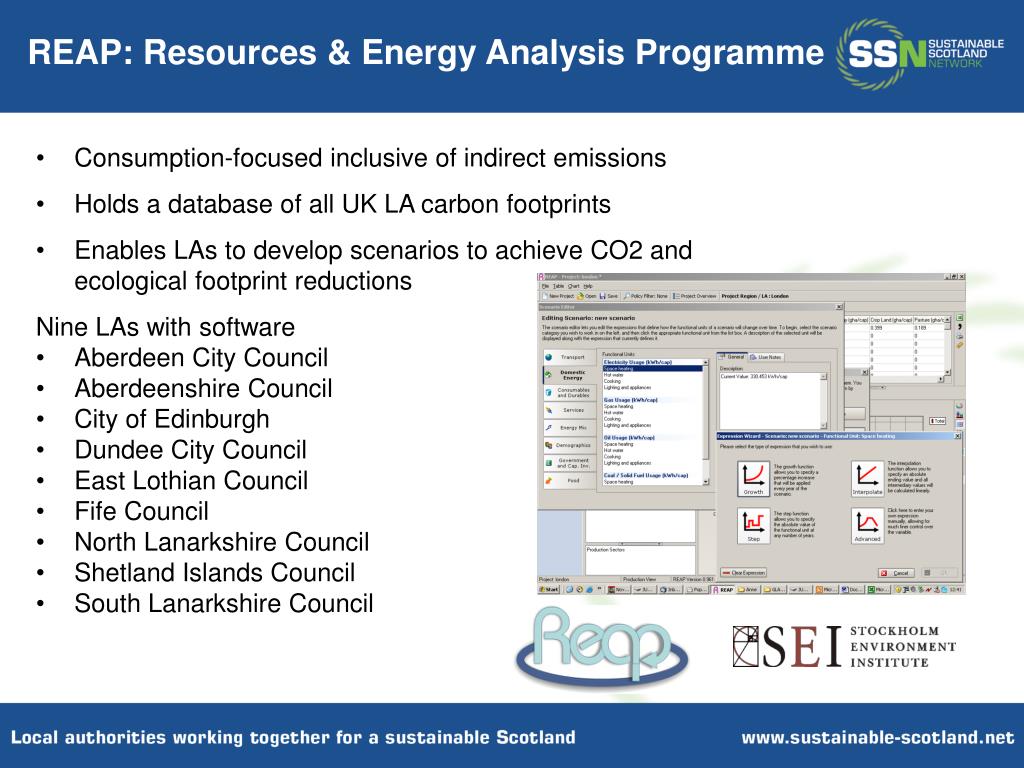The width and height of the screenshot is (1024, 768).
Task: Select Cooking under Electricity Usage
Action: click(x=652, y=381)
